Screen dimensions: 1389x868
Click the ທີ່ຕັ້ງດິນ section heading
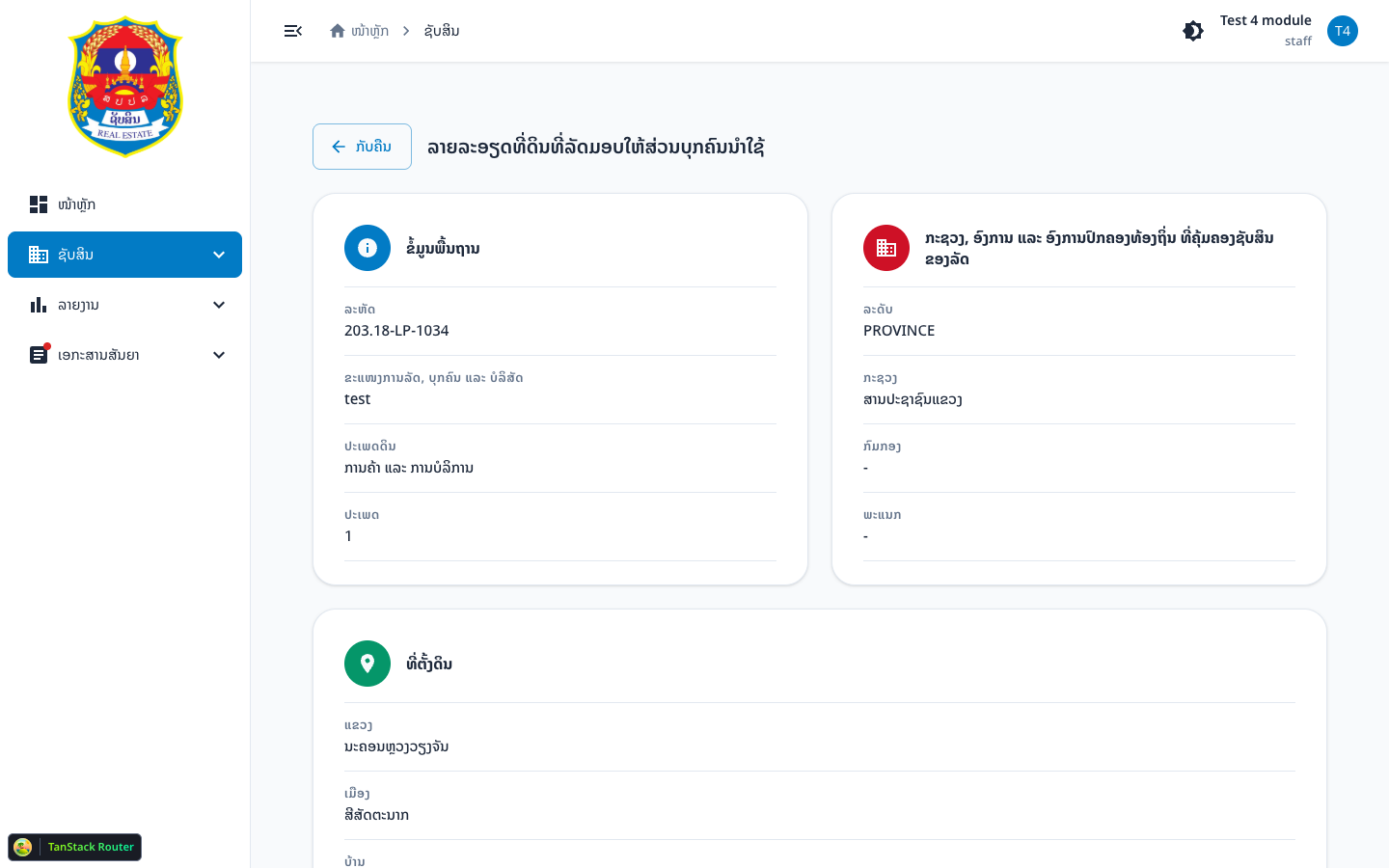(x=429, y=664)
